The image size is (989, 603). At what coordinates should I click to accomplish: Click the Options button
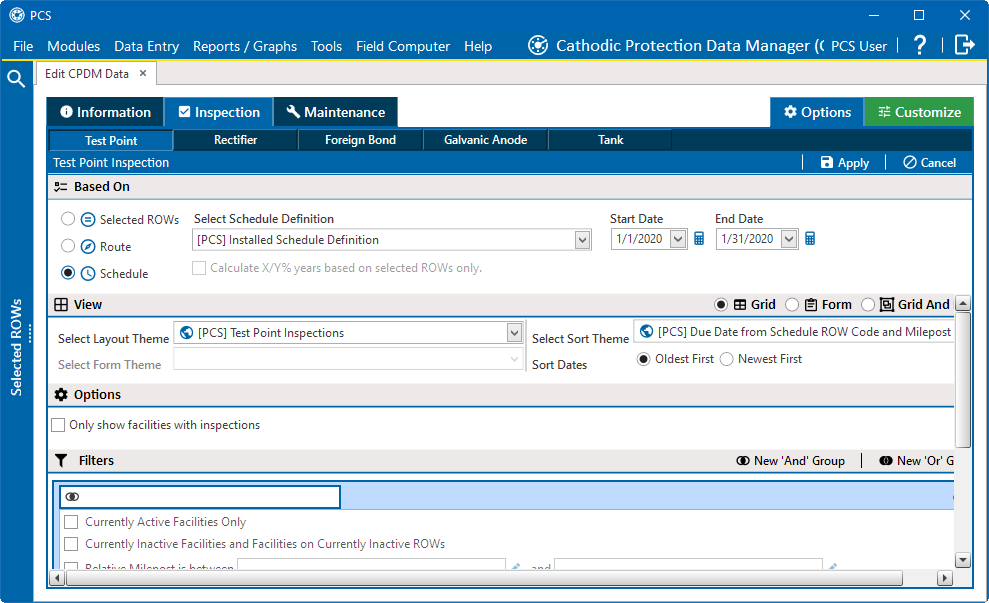[817, 112]
